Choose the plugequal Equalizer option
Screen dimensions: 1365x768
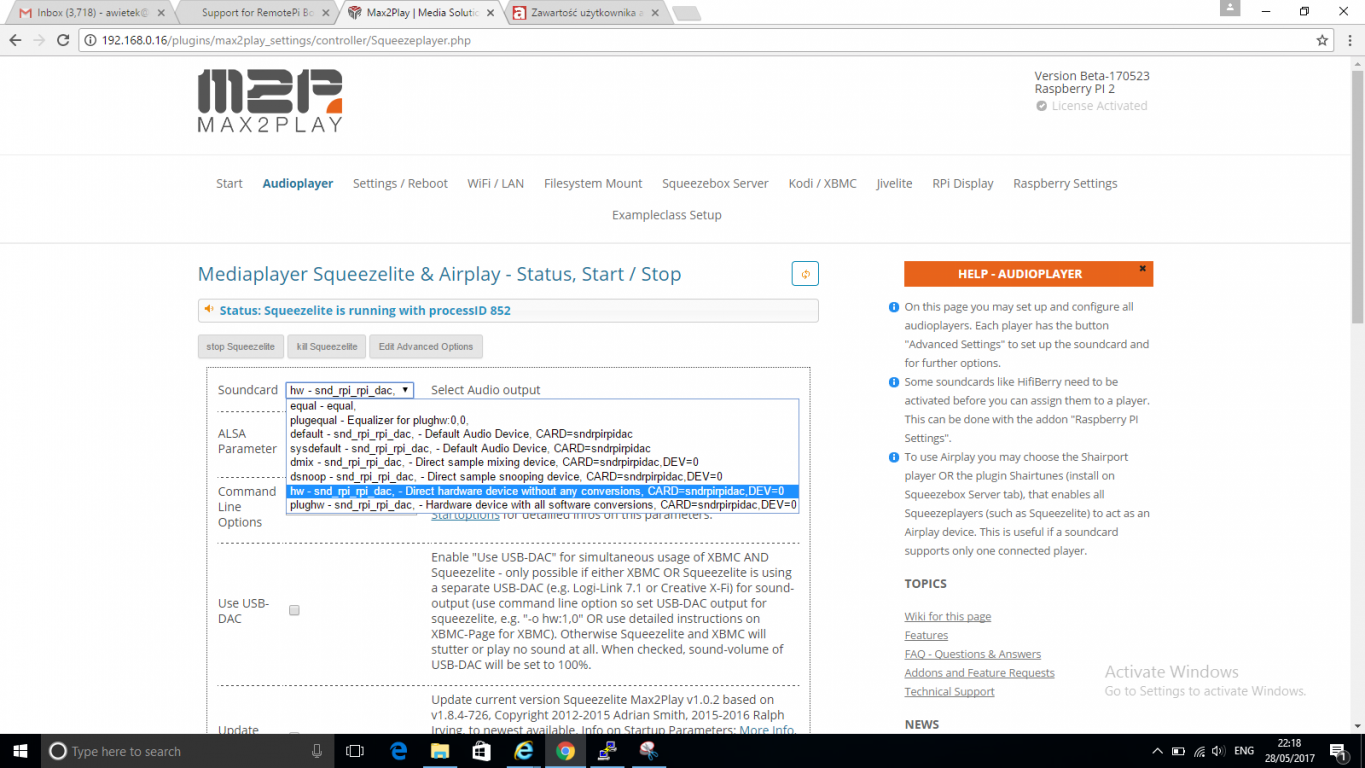[542, 420]
